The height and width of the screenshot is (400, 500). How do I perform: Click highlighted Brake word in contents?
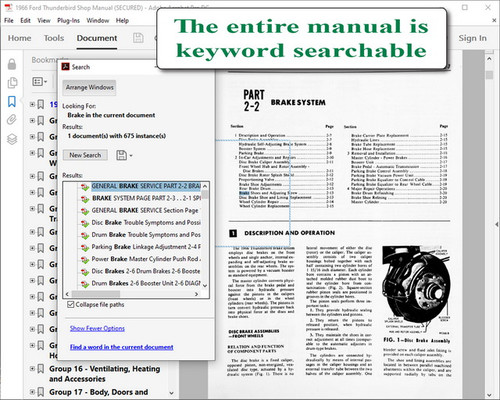coord(244,193)
